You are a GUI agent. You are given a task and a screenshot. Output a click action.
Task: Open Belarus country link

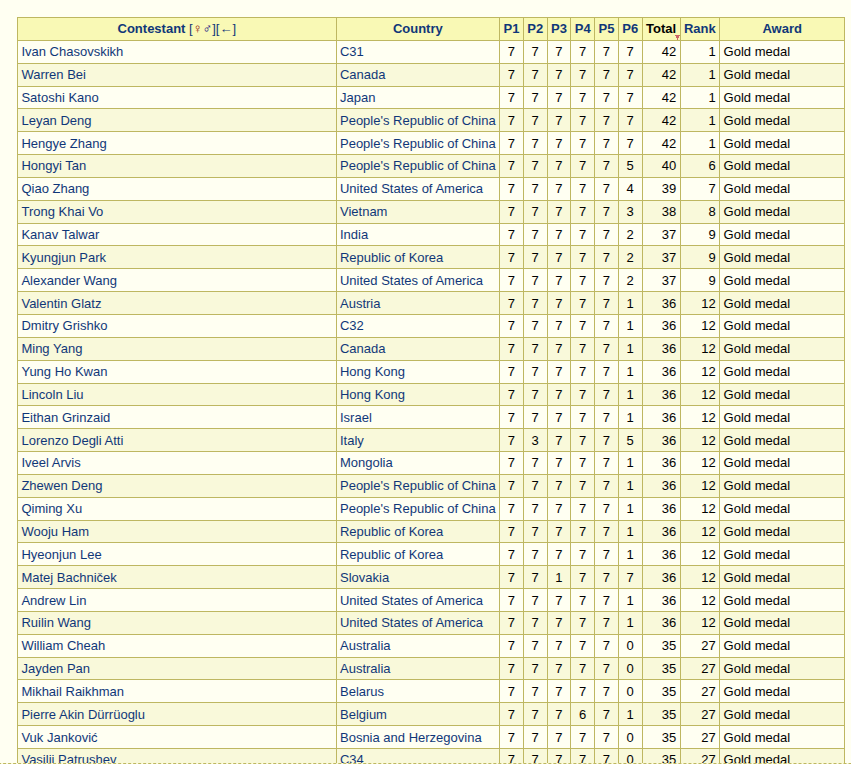(x=362, y=692)
